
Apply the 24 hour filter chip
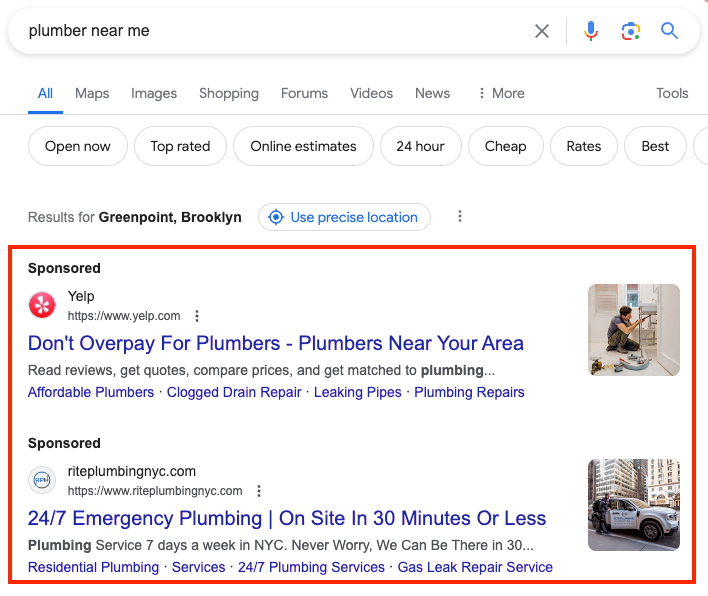[420, 146]
